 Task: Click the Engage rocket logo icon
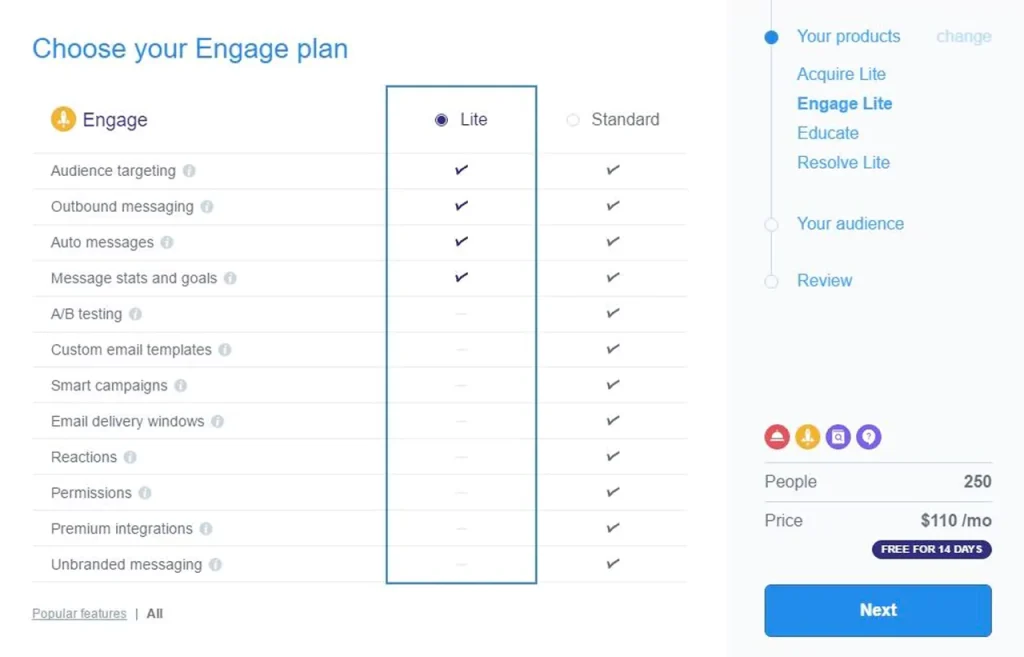click(x=63, y=120)
